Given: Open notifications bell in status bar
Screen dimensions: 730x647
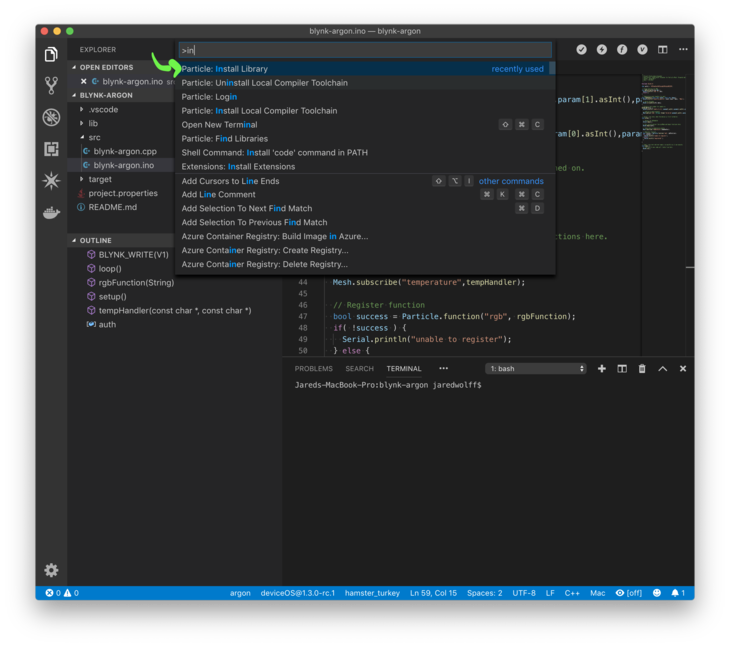Looking at the screenshot, I should tap(678, 593).
